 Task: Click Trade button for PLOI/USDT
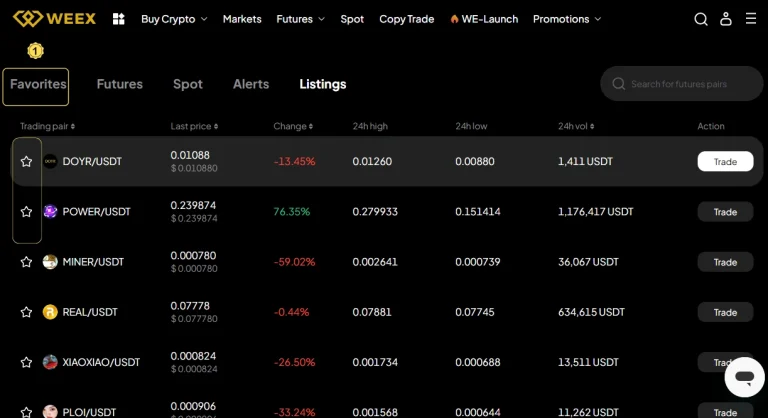[725, 411]
